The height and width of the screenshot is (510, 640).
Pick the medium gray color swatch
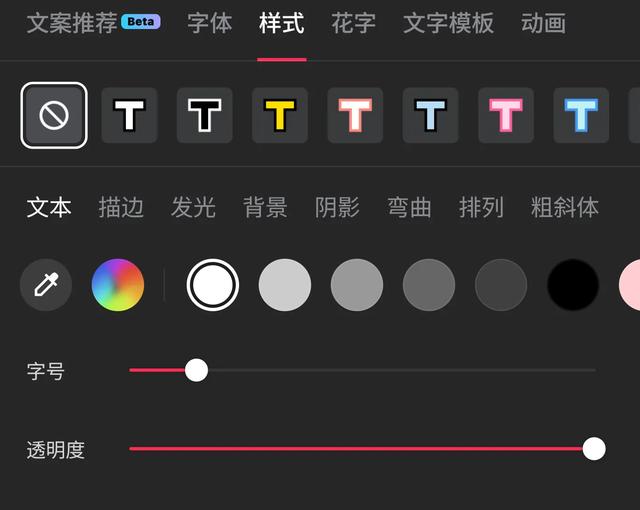click(x=357, y=285)
